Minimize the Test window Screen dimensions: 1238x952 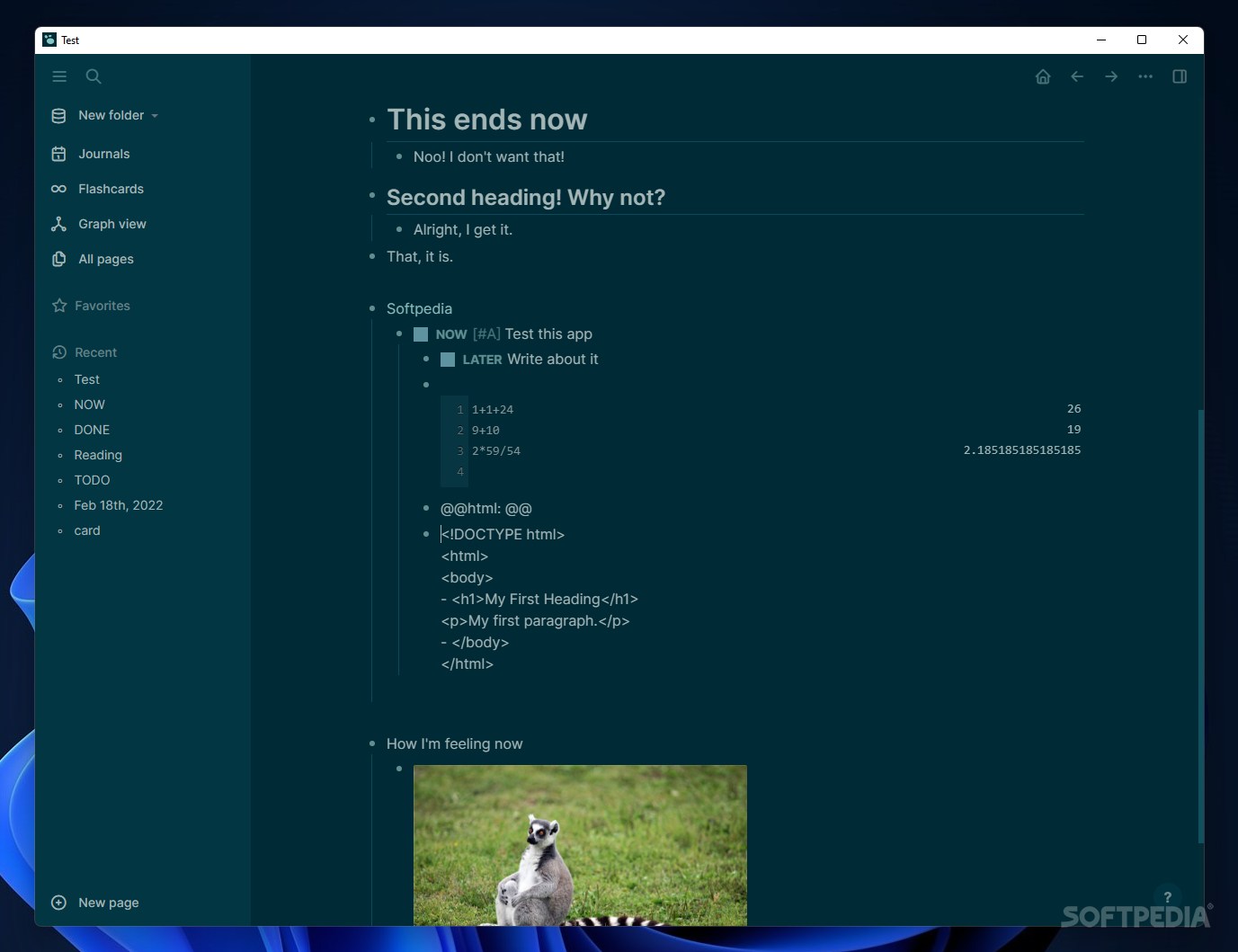[x=1100, y=40]
